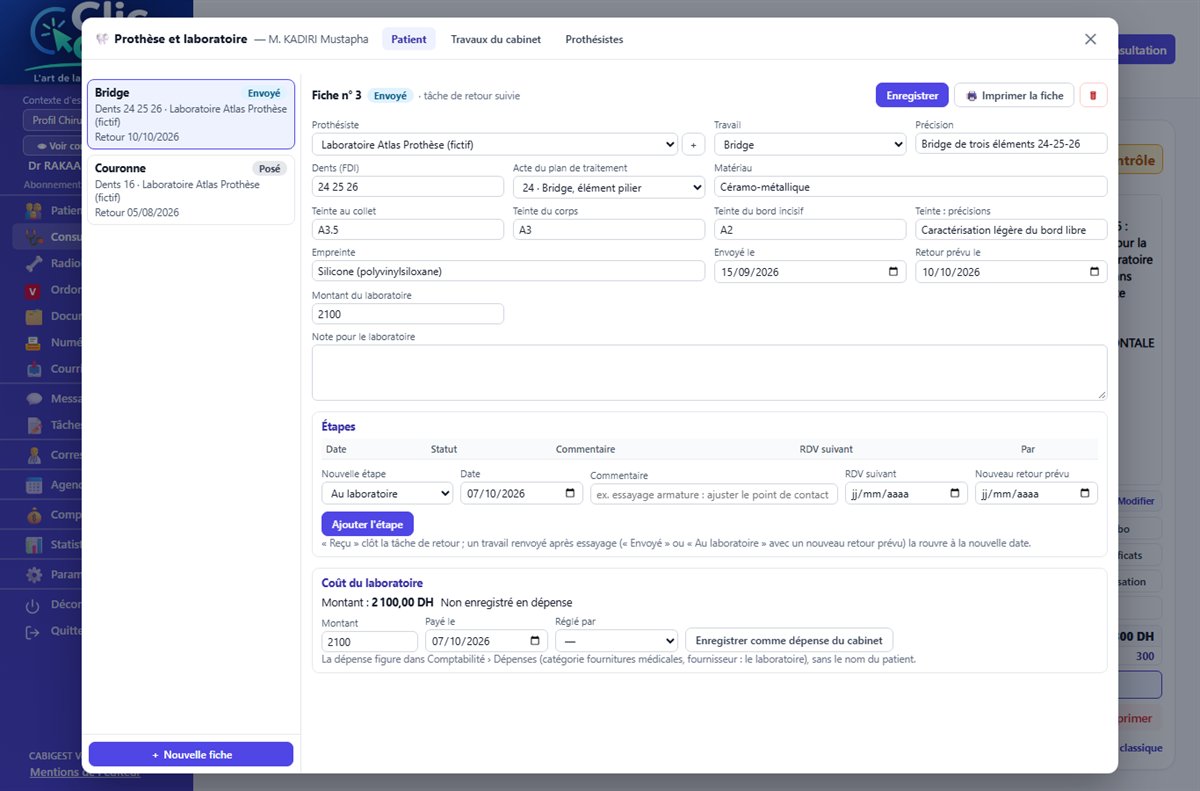Viewport: 1200px width, 791px height.
Task: Click the money bag Comptabilité icon in the background sidebar
Action: [34, 516]
